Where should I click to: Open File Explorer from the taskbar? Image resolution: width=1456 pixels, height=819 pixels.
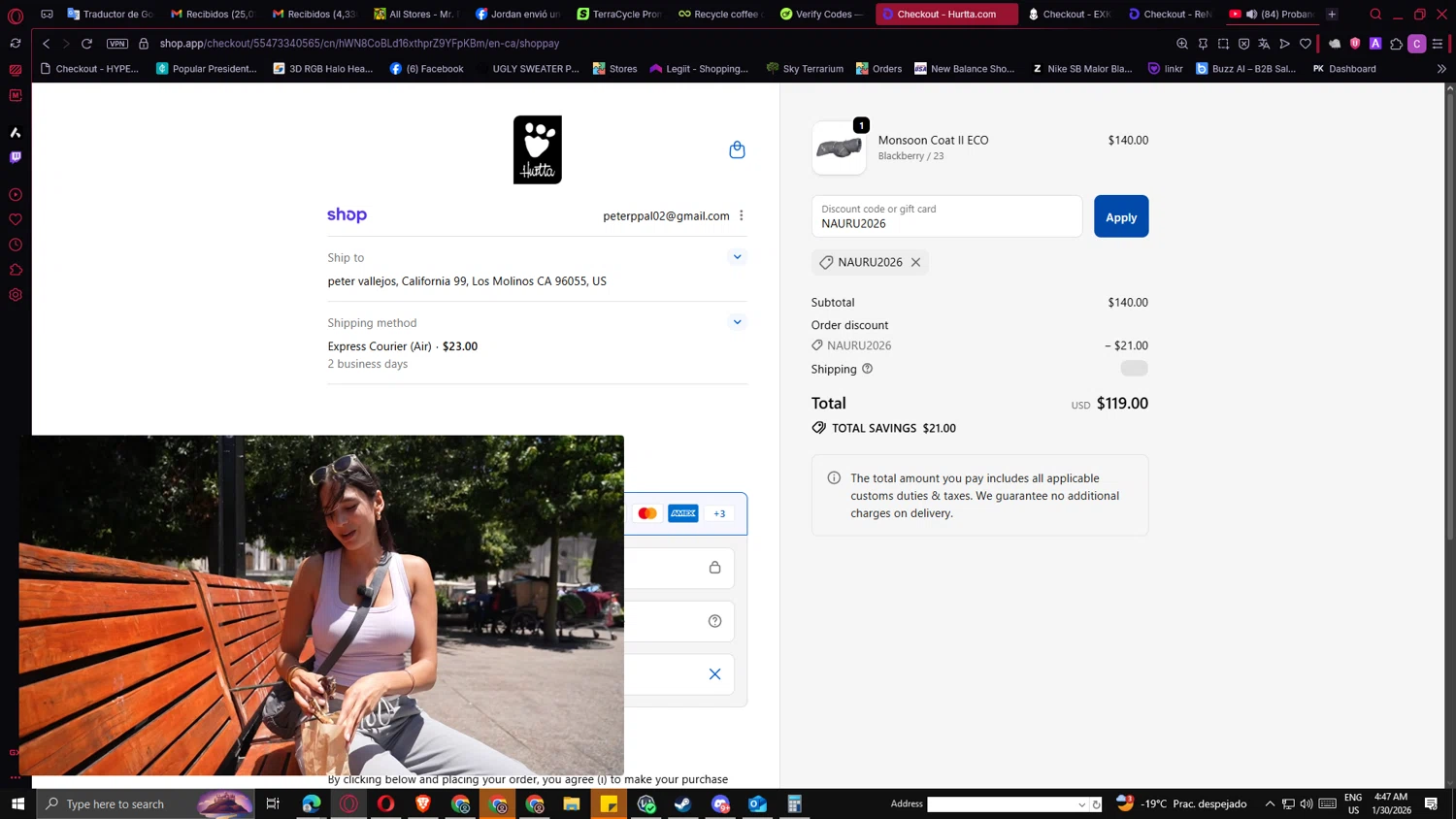[x=572, y=803]
